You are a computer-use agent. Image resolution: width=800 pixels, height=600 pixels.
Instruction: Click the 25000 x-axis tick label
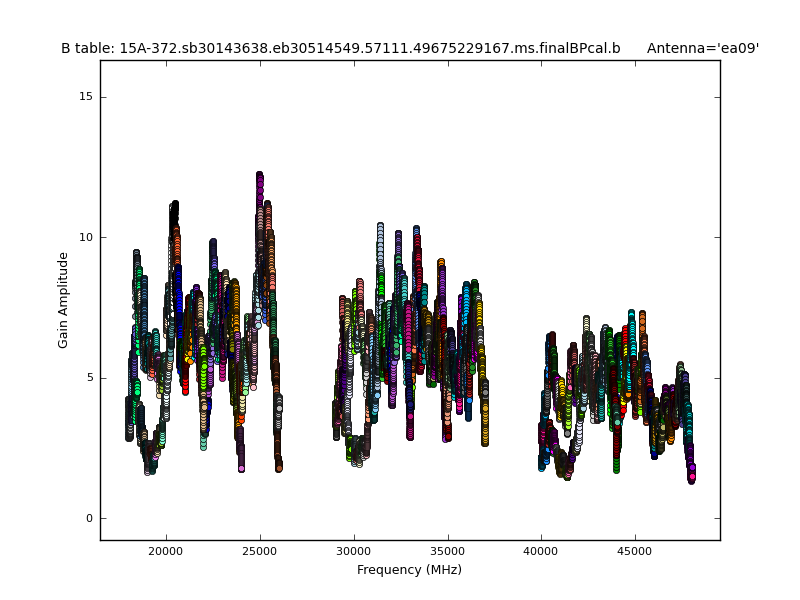point(260,550)
